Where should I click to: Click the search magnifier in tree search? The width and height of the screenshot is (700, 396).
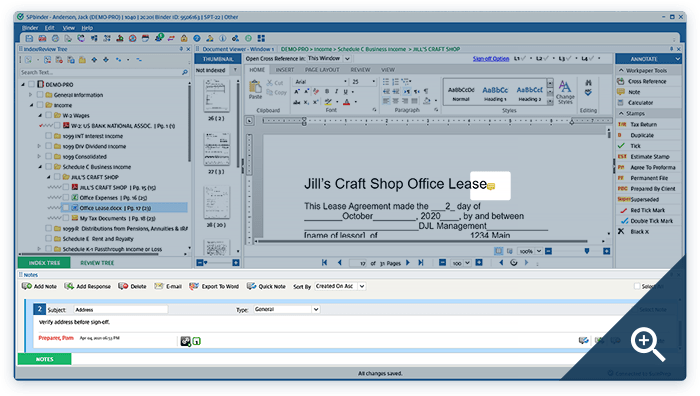click(x=185, y=72)
